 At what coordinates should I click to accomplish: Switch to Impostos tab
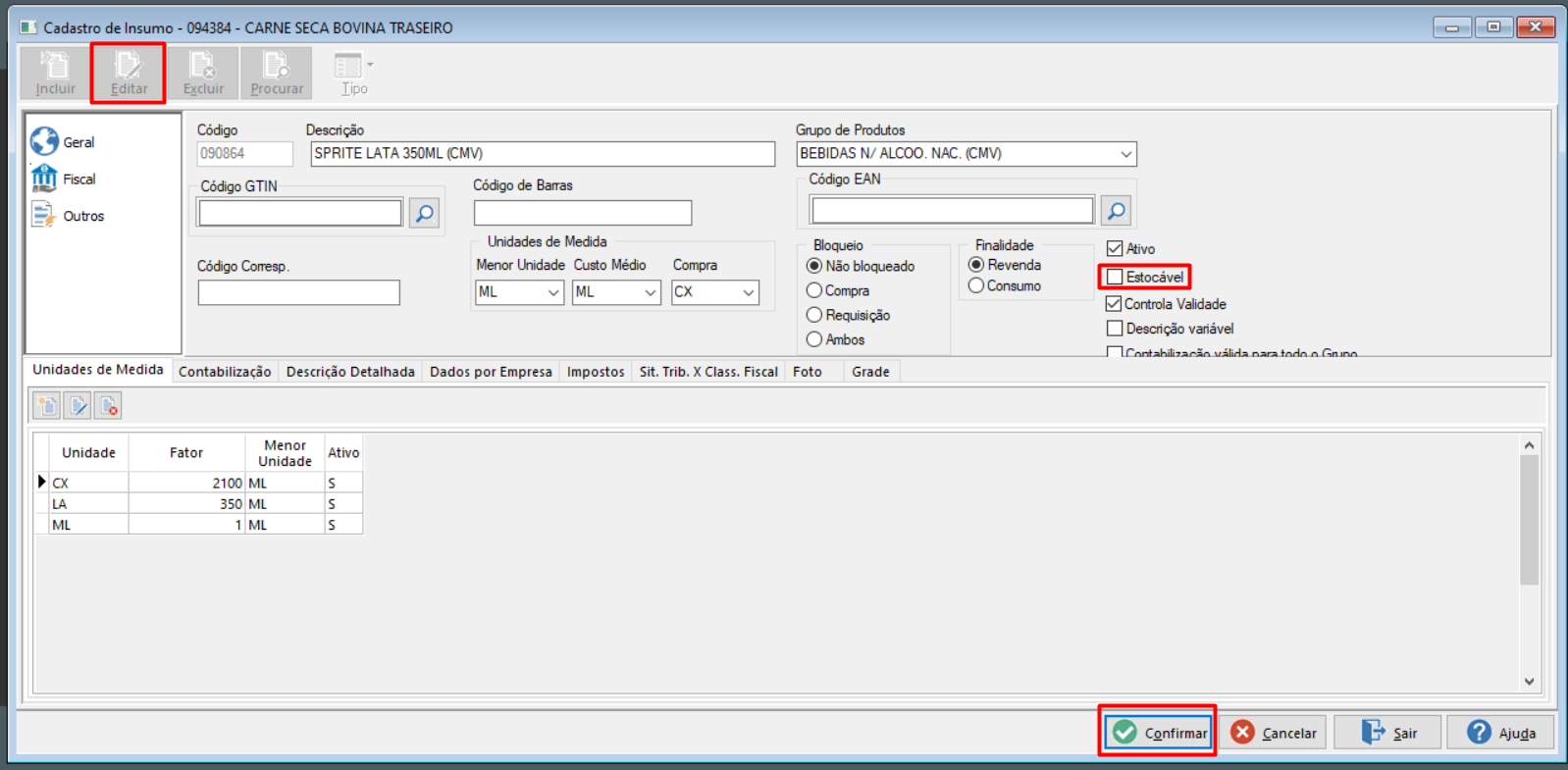(596, 372)
